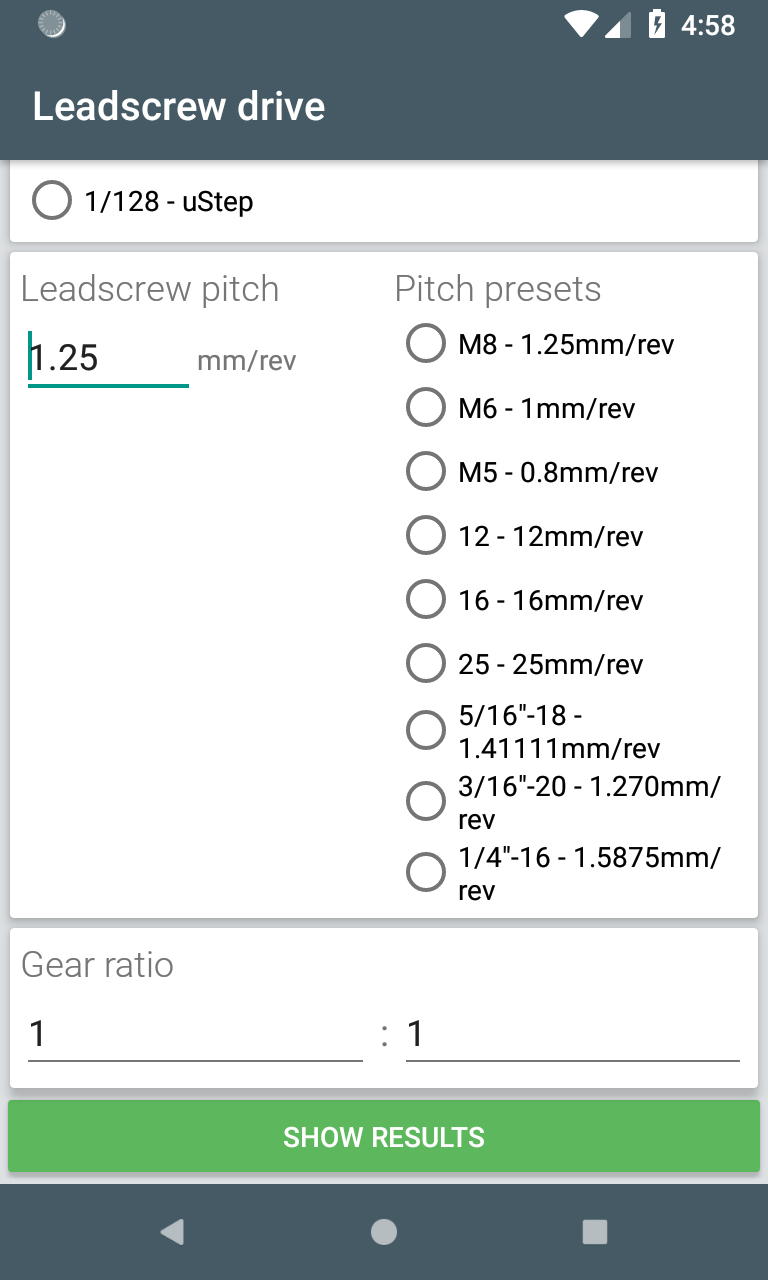Image resolution: width=768 pixels, height=1280 pixels.
Task: Tap the cellular signal icon
Action: [x=619, y=25]
